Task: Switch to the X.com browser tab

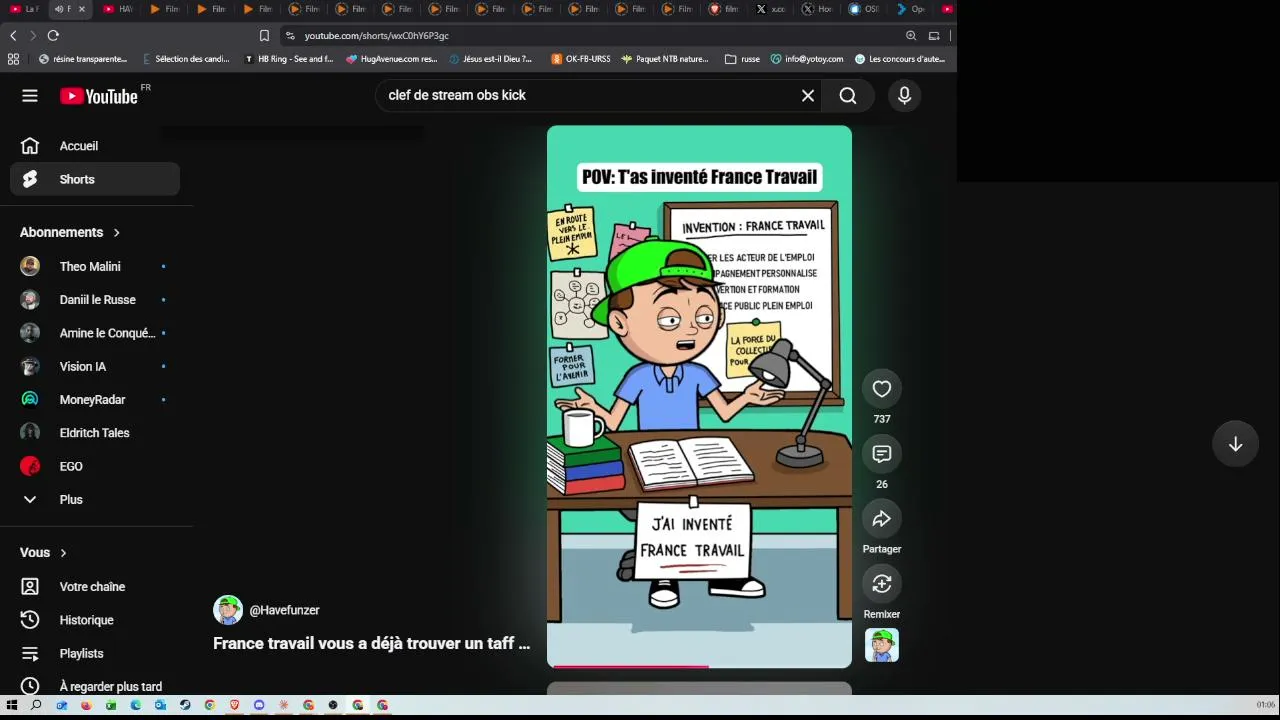Action: point(771,9)
